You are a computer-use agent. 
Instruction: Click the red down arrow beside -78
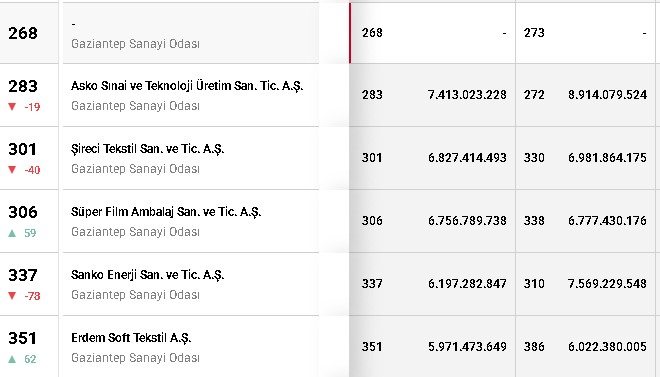(12, 296)
